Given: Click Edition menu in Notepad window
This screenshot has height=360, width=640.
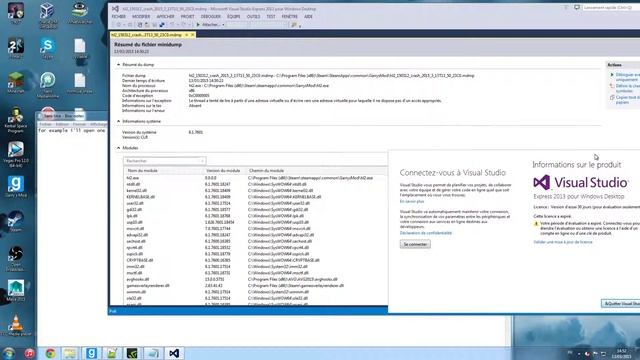Looking at the screenshot, I should coord(62,124).
